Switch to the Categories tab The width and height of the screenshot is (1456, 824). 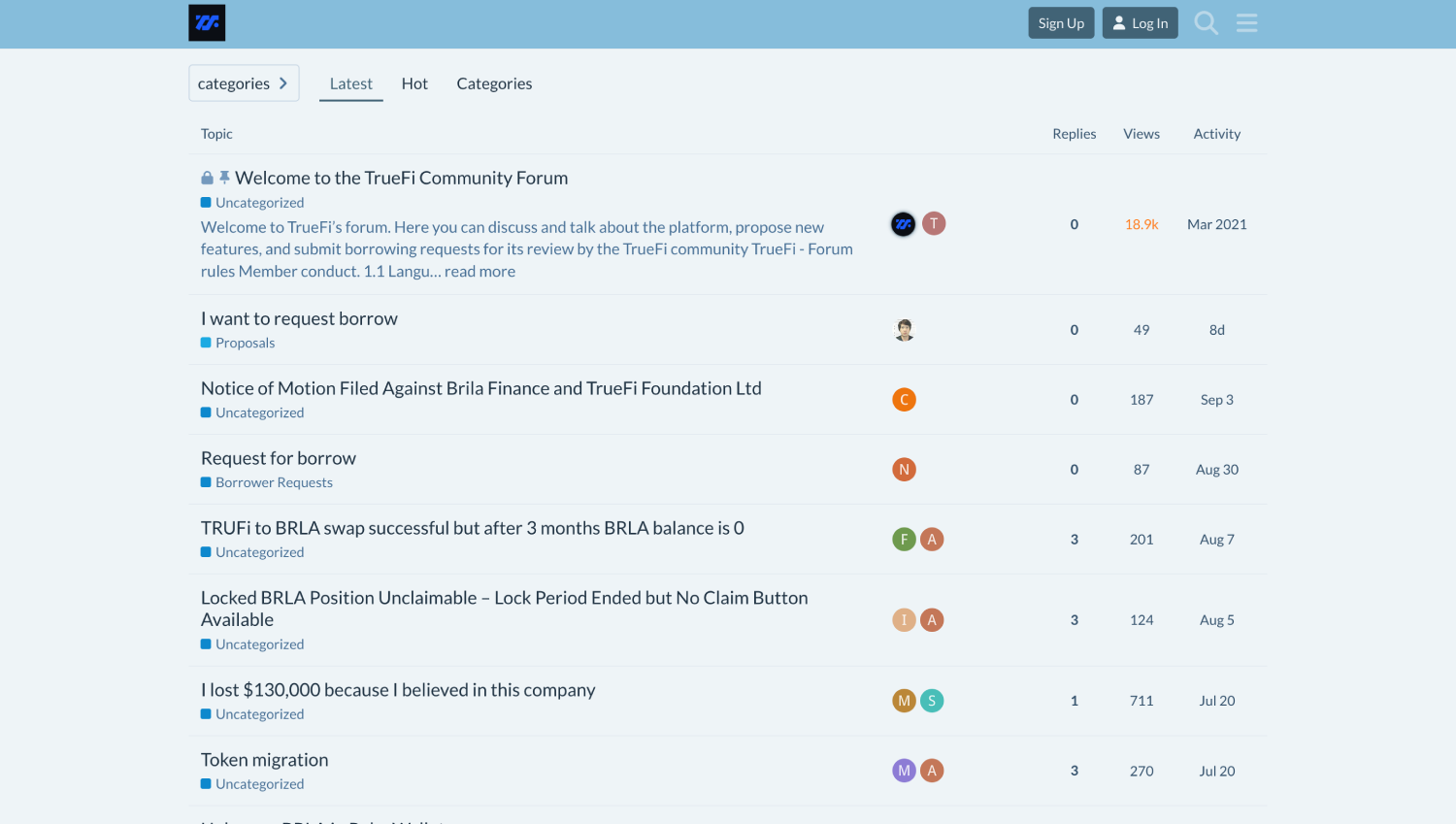[494, 83]
